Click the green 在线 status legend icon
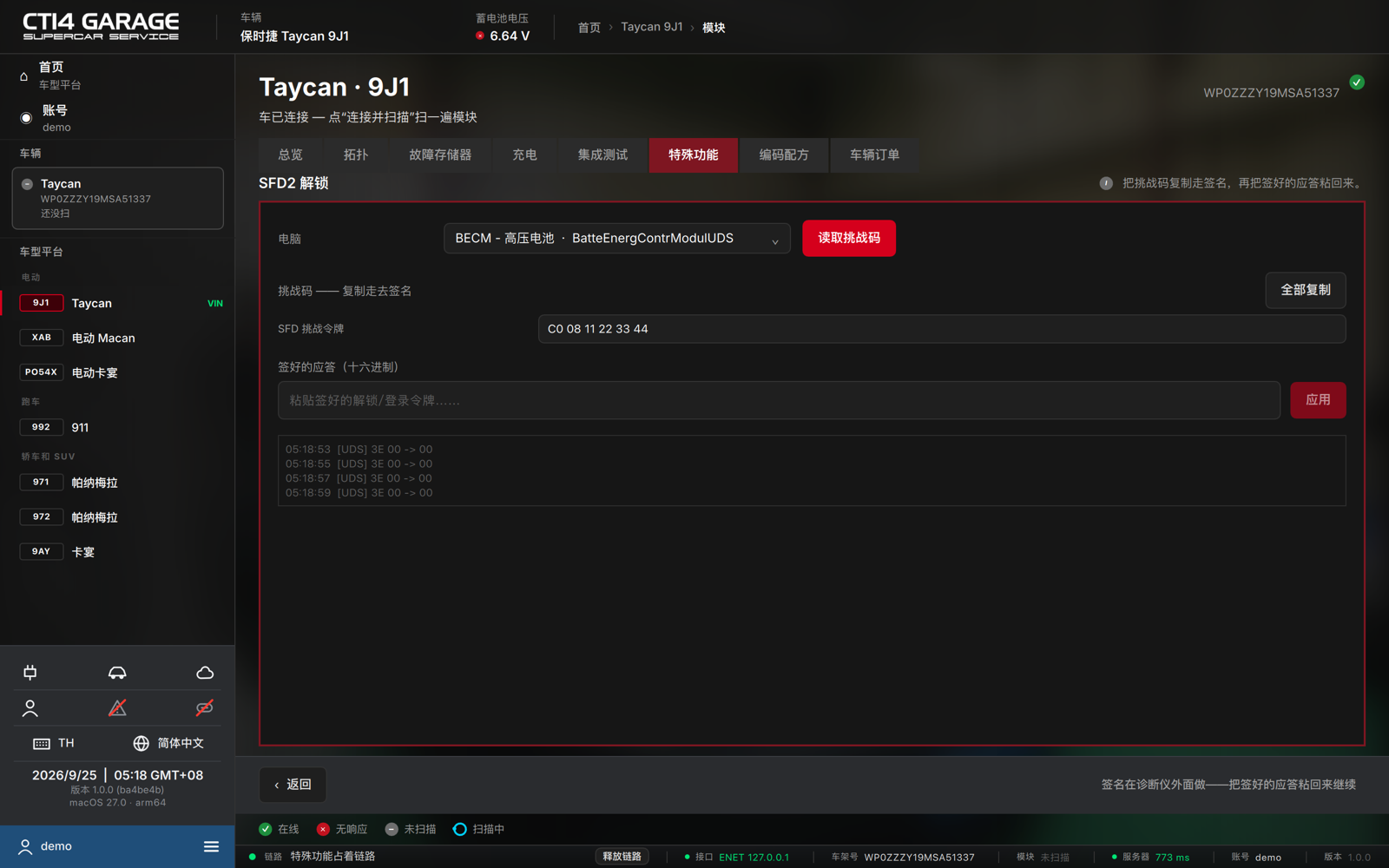 [266, 829]
